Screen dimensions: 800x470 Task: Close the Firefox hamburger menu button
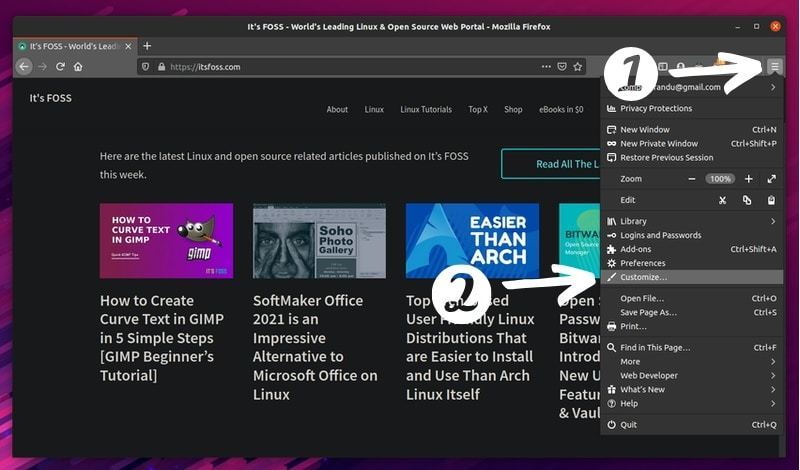[x=775, y=66]
